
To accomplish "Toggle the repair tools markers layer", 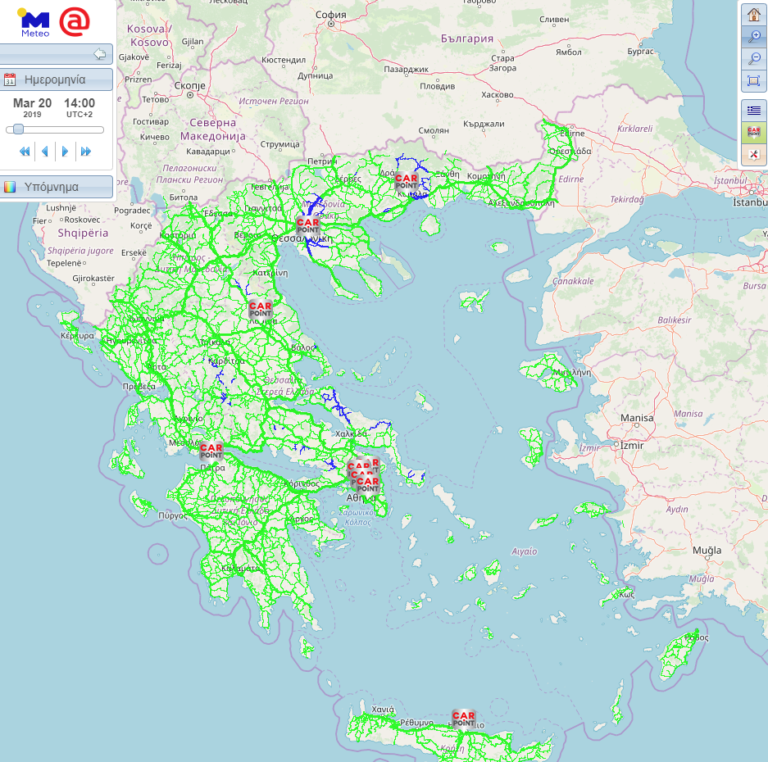I will pyautogui.click(x=754, y=154).
